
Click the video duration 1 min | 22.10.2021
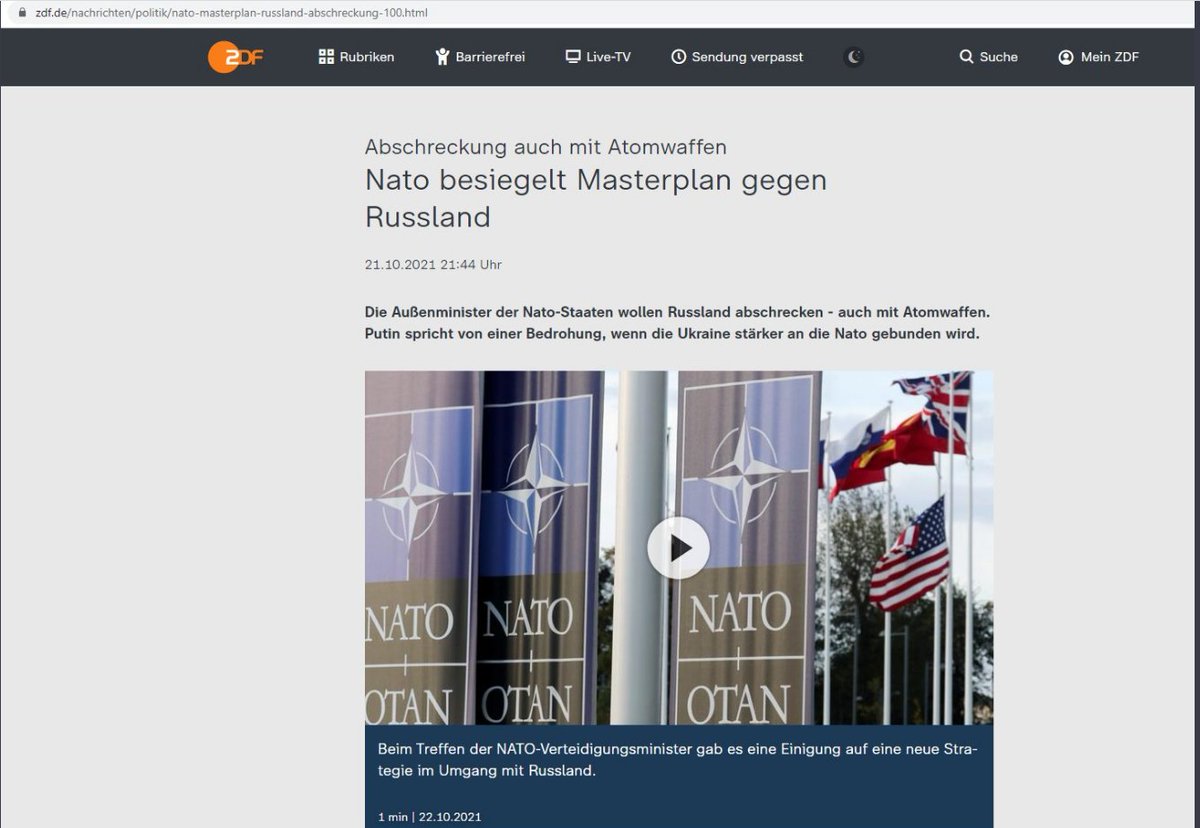coord(429,817)
